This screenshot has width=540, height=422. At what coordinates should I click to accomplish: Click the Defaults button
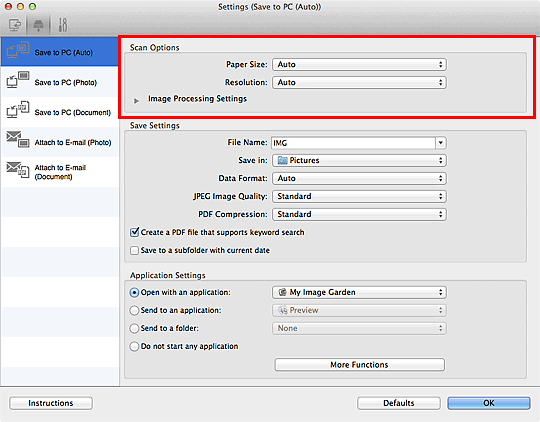click(399, 403)
